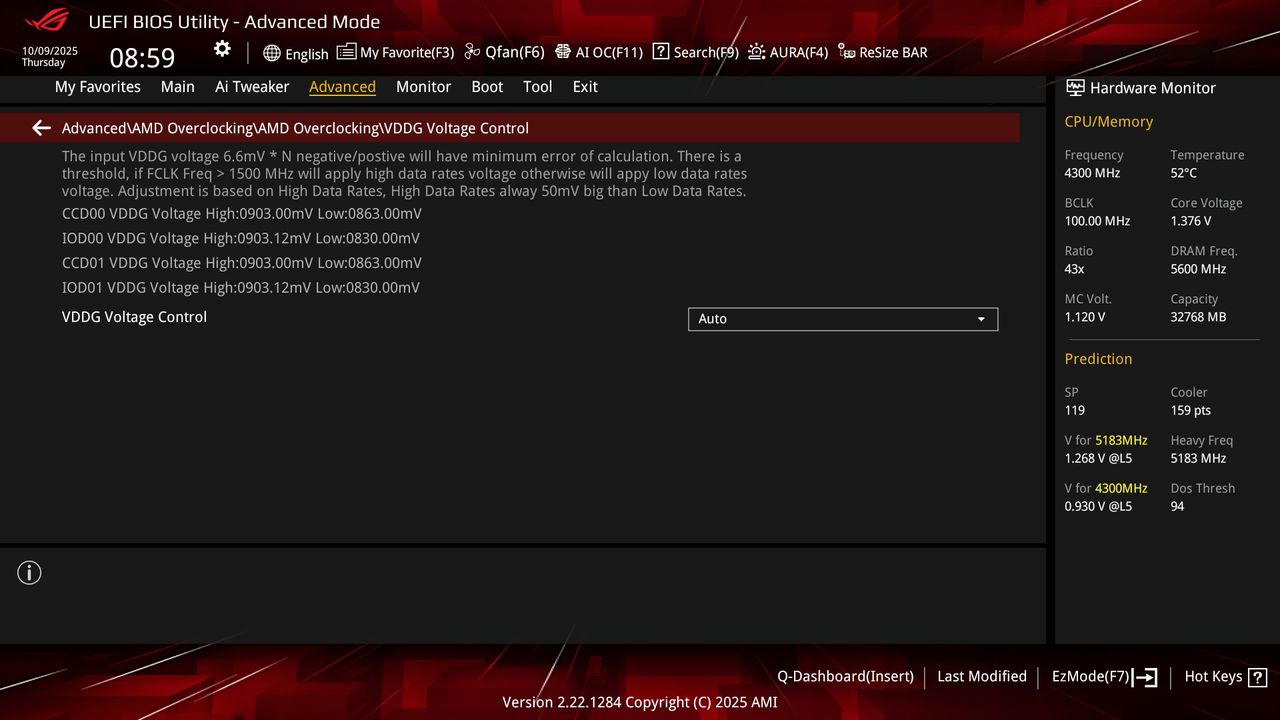Viewport: 1280px width, 720px height.
Task: Open the English language selector
Action: (x=295, y=52)
